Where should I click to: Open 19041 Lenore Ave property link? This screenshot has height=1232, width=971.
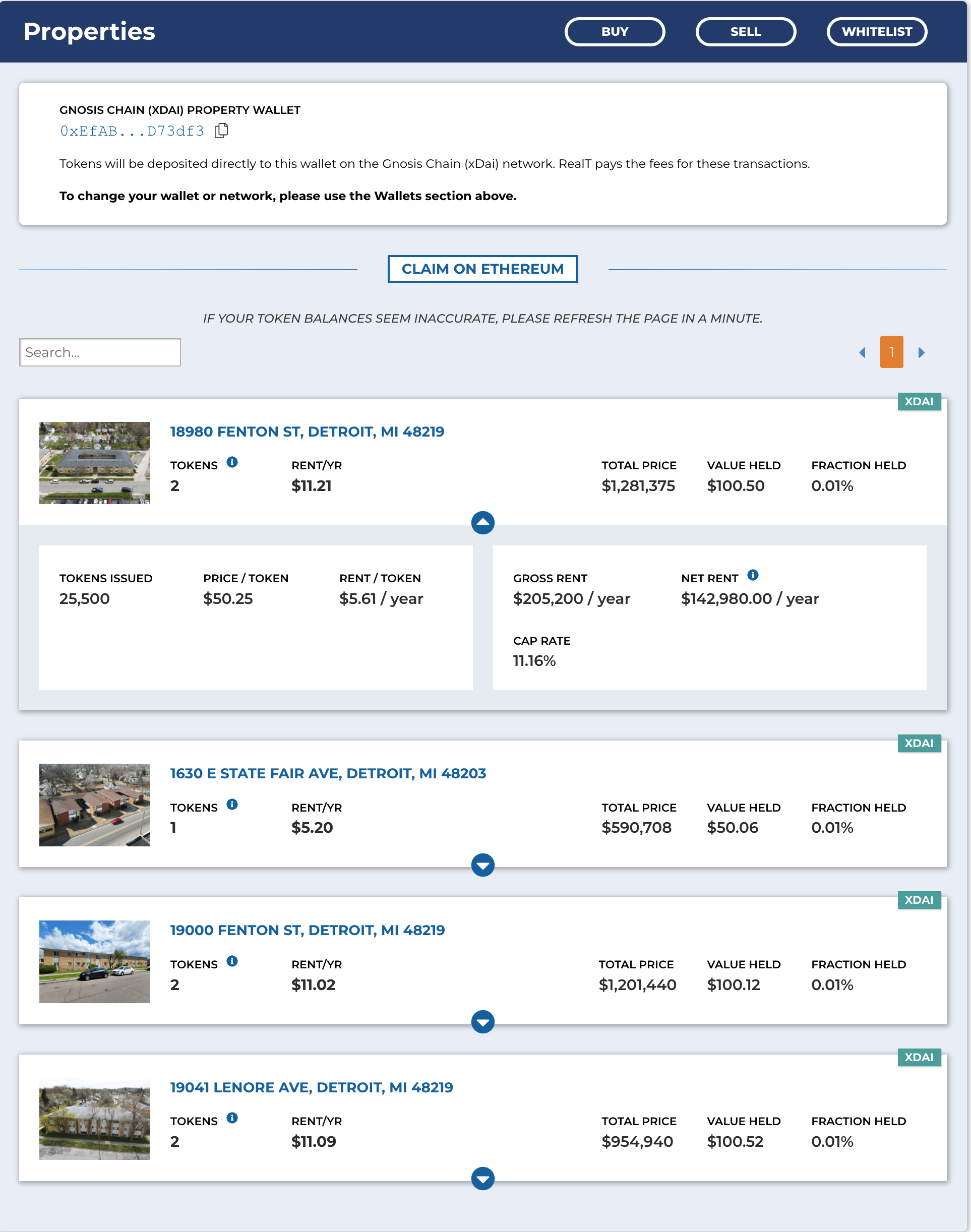click(312, 1087)
